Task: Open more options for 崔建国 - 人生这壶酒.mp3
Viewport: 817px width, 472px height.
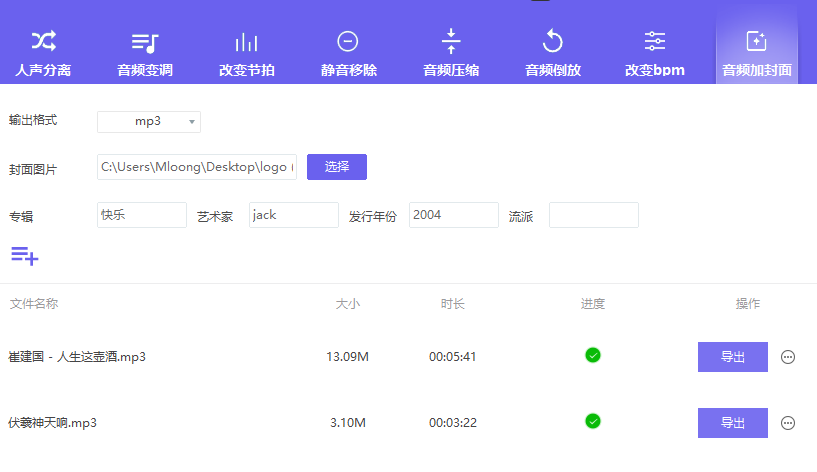Action: (x=788, y=357)
